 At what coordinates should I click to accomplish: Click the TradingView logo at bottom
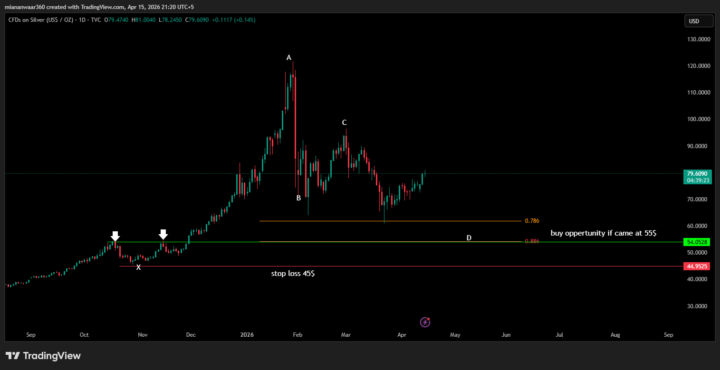coord(43,355)
